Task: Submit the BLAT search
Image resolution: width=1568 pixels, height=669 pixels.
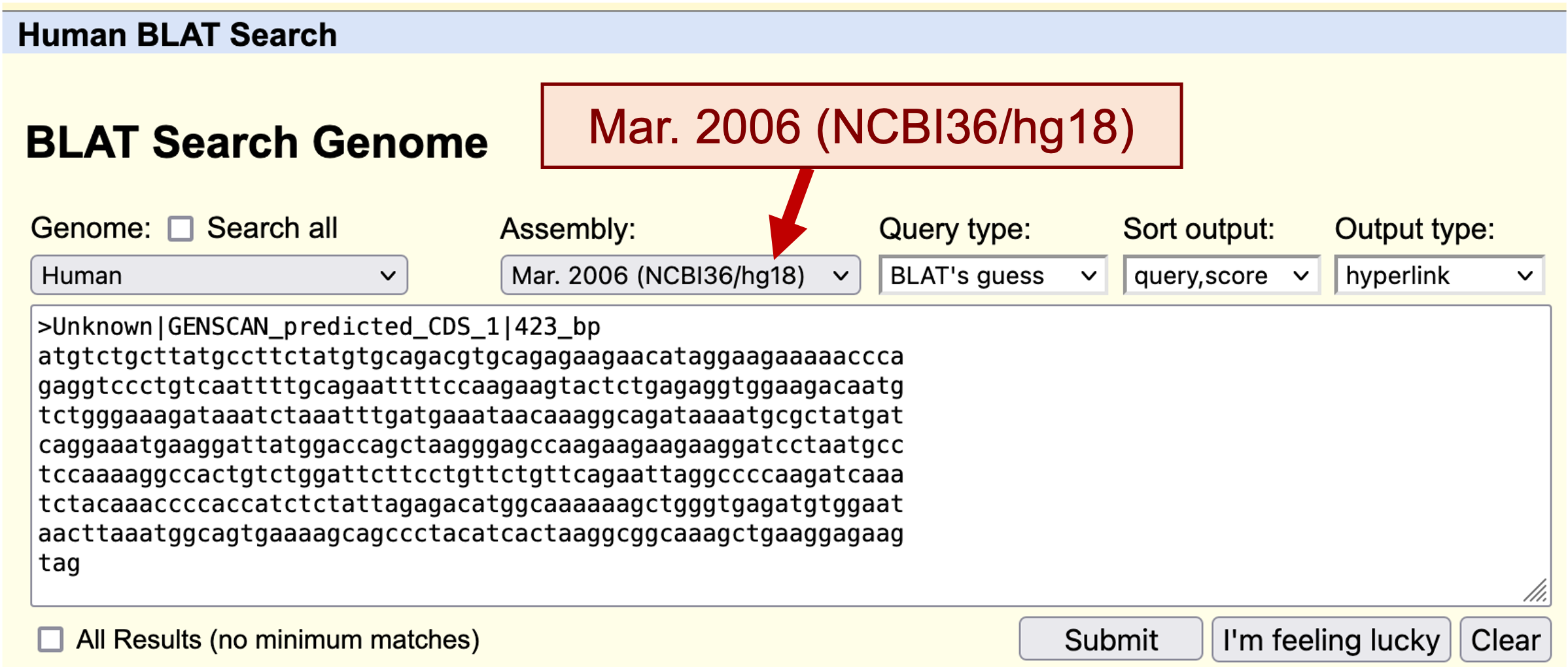Action: point(1111,640)
